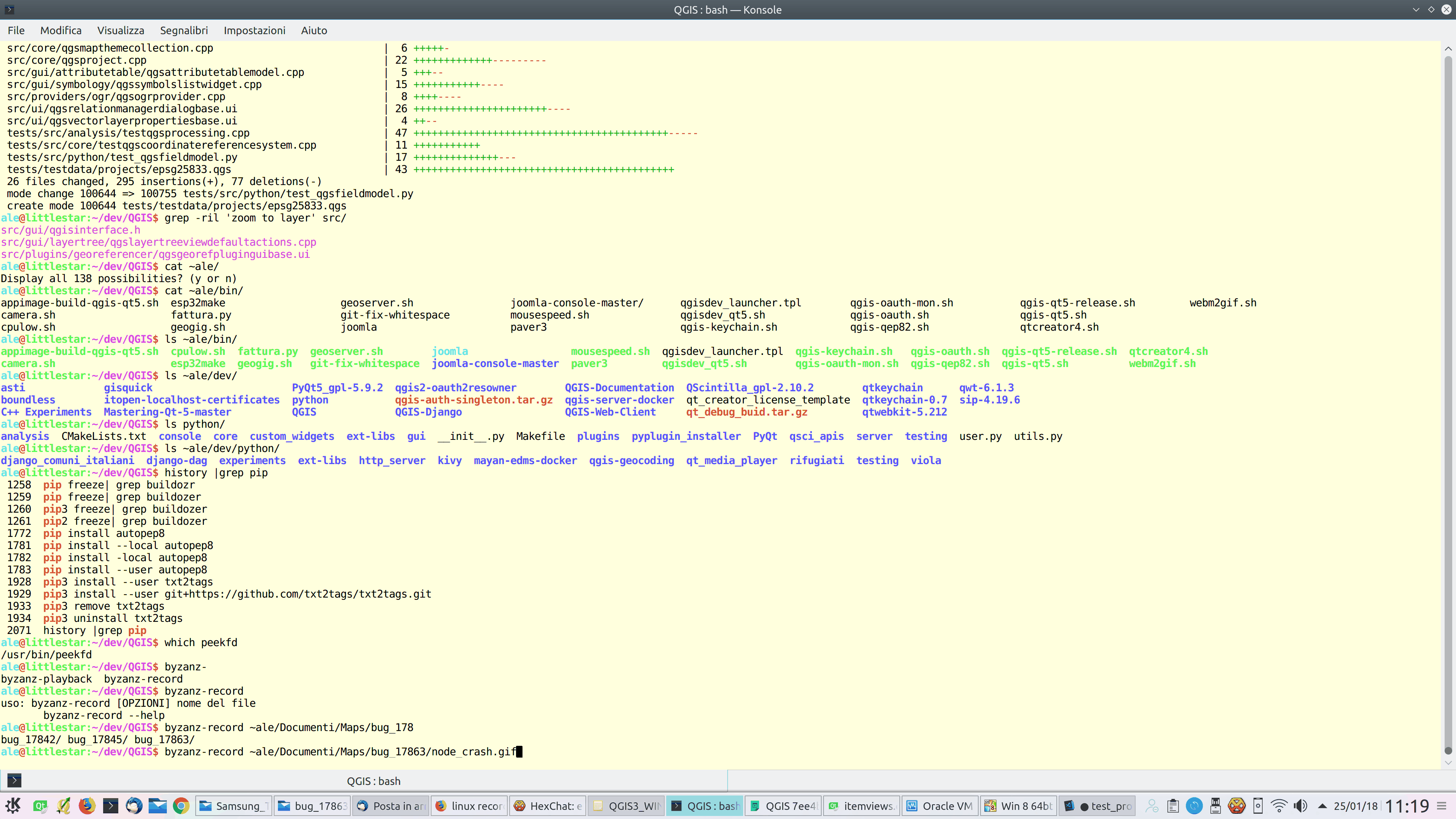Open the KMail envelope launcher icon

point(158,805)
